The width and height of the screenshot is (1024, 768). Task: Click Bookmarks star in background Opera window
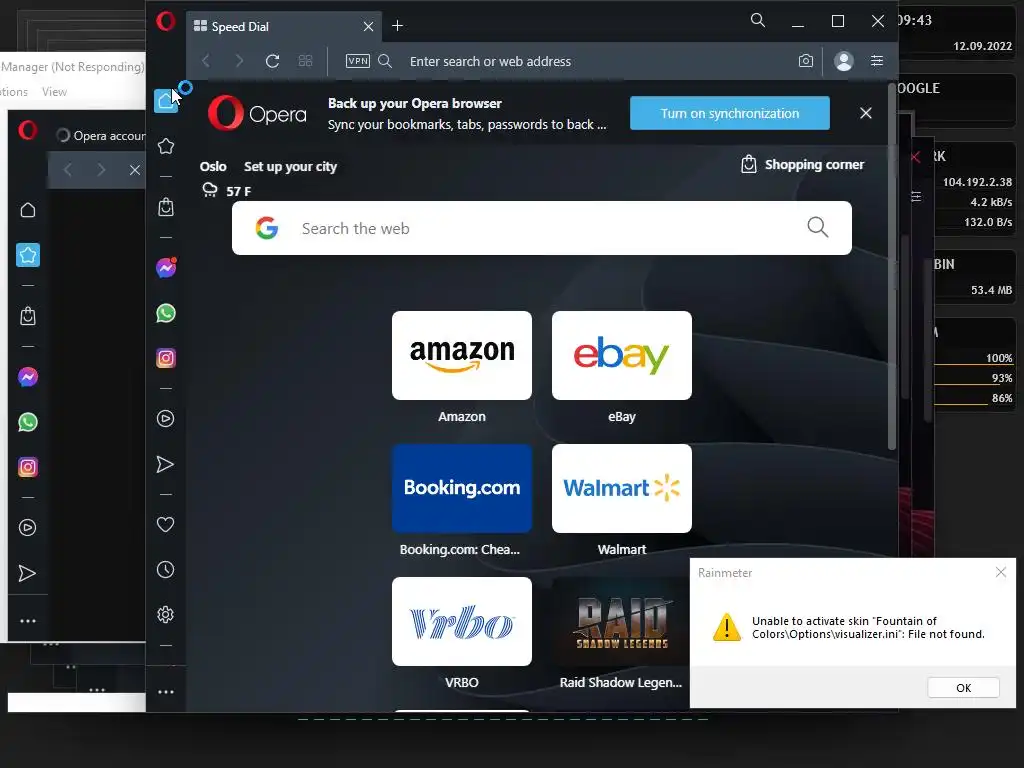28,255
